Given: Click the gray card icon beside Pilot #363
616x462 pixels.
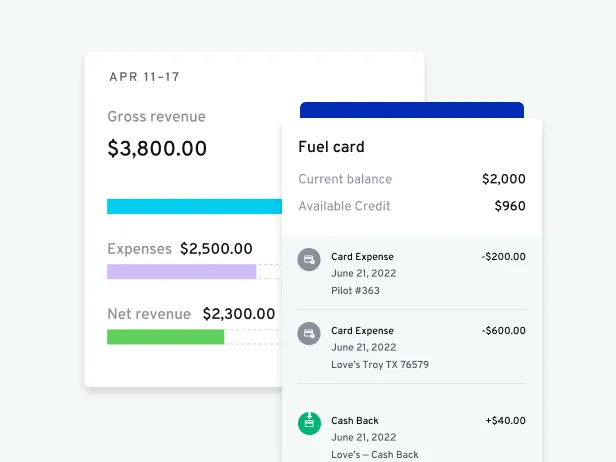Looking at the screenshot, I should pyautogui.click(x=309, y=259).
